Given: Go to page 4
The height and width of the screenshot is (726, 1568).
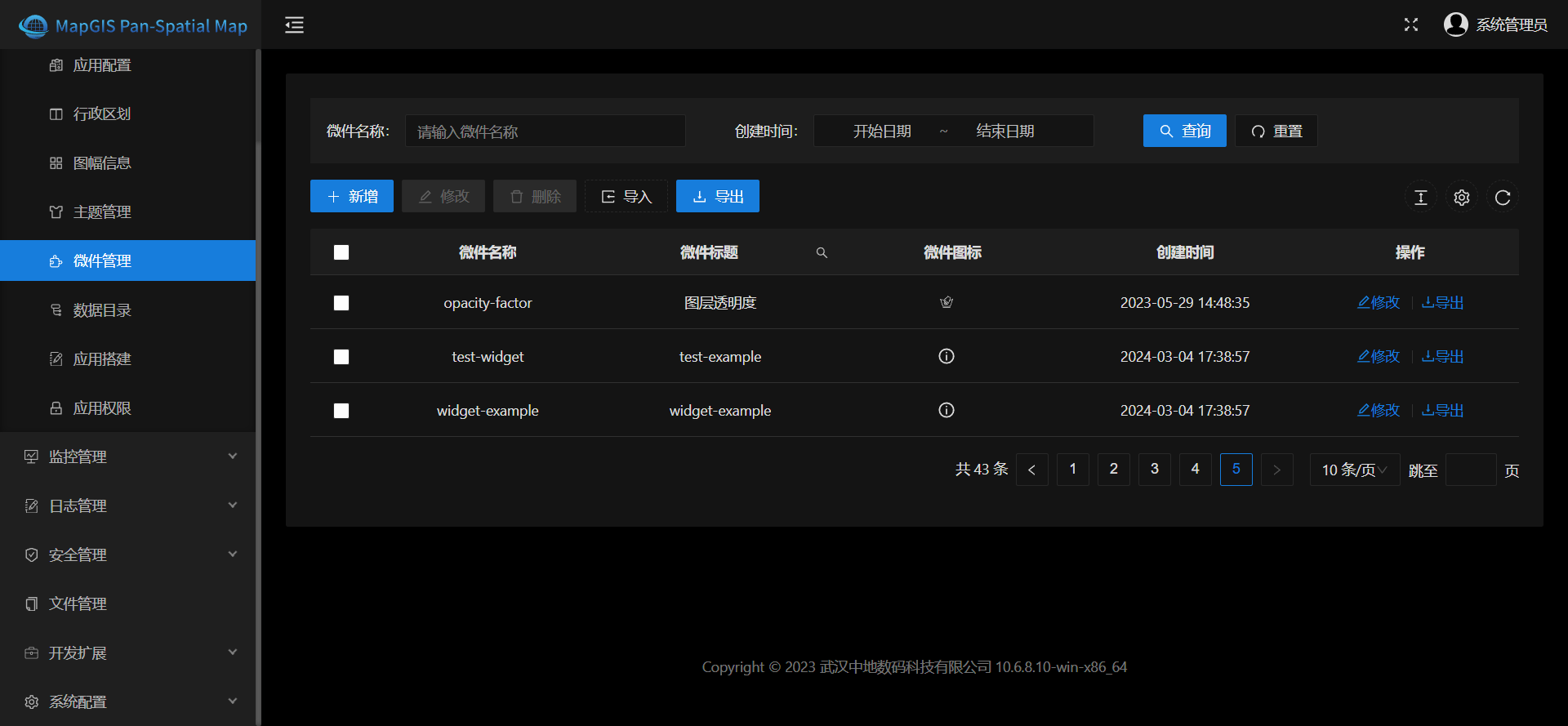Looking at the screenshot, I should click(x=1196, y=470).
